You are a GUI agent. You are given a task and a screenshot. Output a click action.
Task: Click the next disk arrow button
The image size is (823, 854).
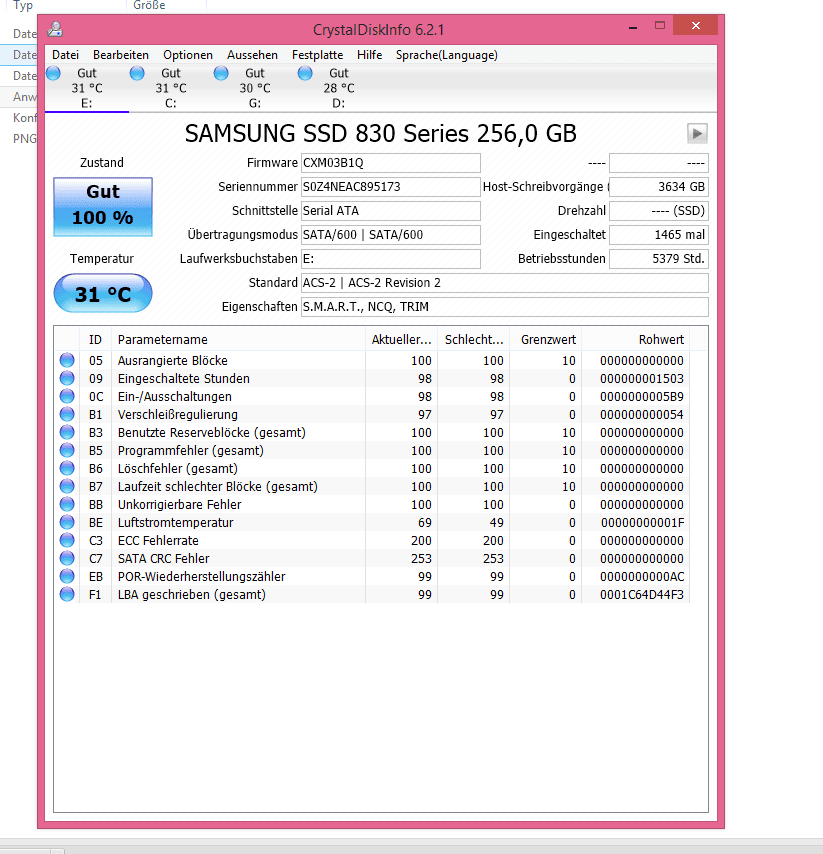pos(697,133)
